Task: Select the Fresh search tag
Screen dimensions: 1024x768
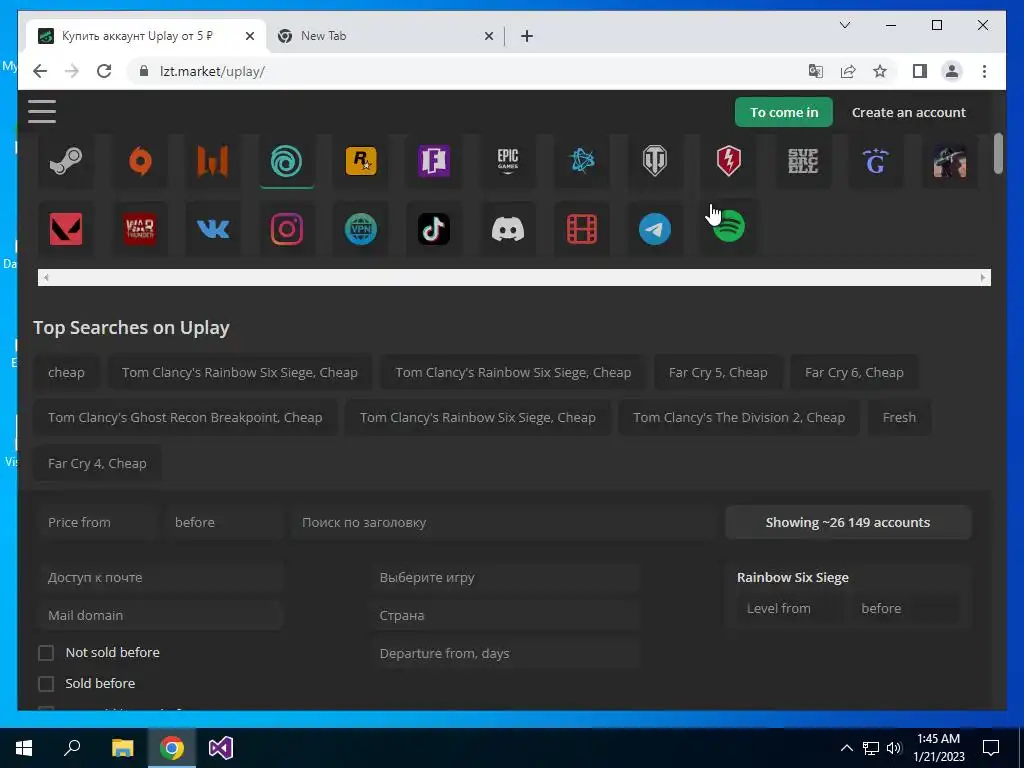Action: (x=899, y=417)
